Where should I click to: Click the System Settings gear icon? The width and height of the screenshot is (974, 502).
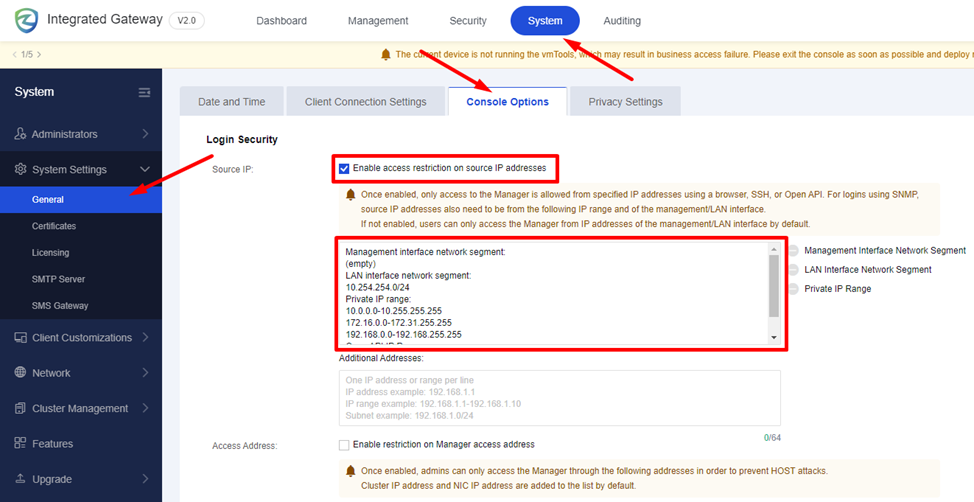point(20,170)
